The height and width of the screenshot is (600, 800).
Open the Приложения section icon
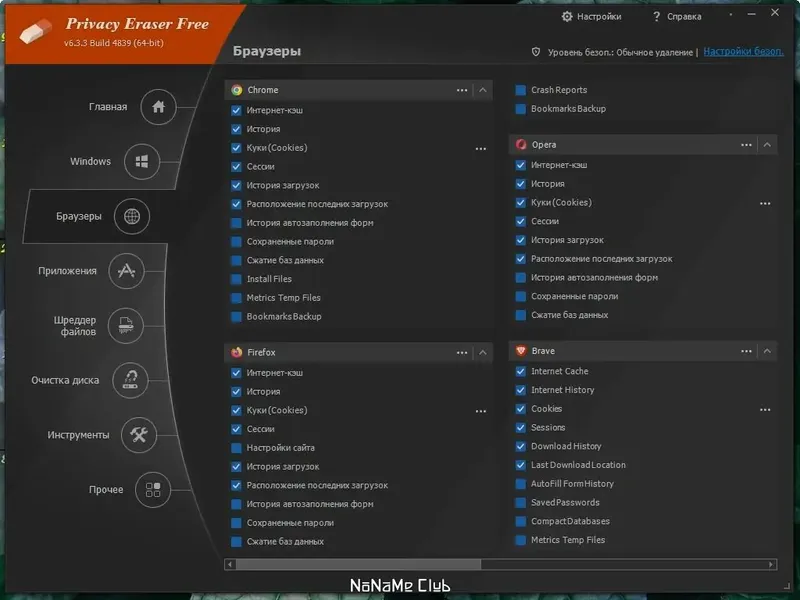pos(125,270)
